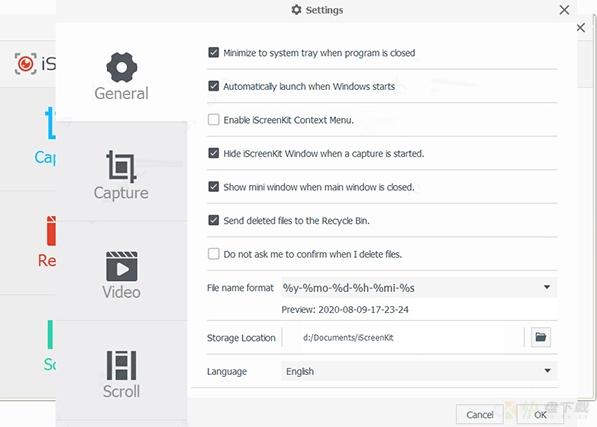Uncheck Minimize to system tray option
The width and height of the screenshot is (597, 427).
click(214, 53)
